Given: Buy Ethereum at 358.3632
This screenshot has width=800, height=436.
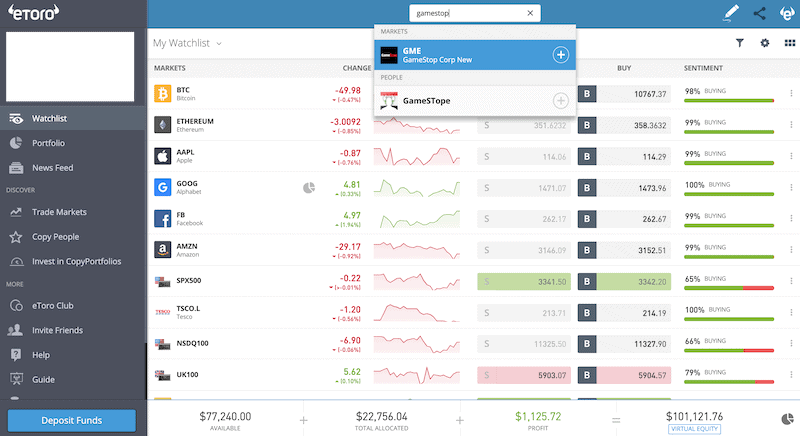Looking at the screenshot, I should point(624,125).
